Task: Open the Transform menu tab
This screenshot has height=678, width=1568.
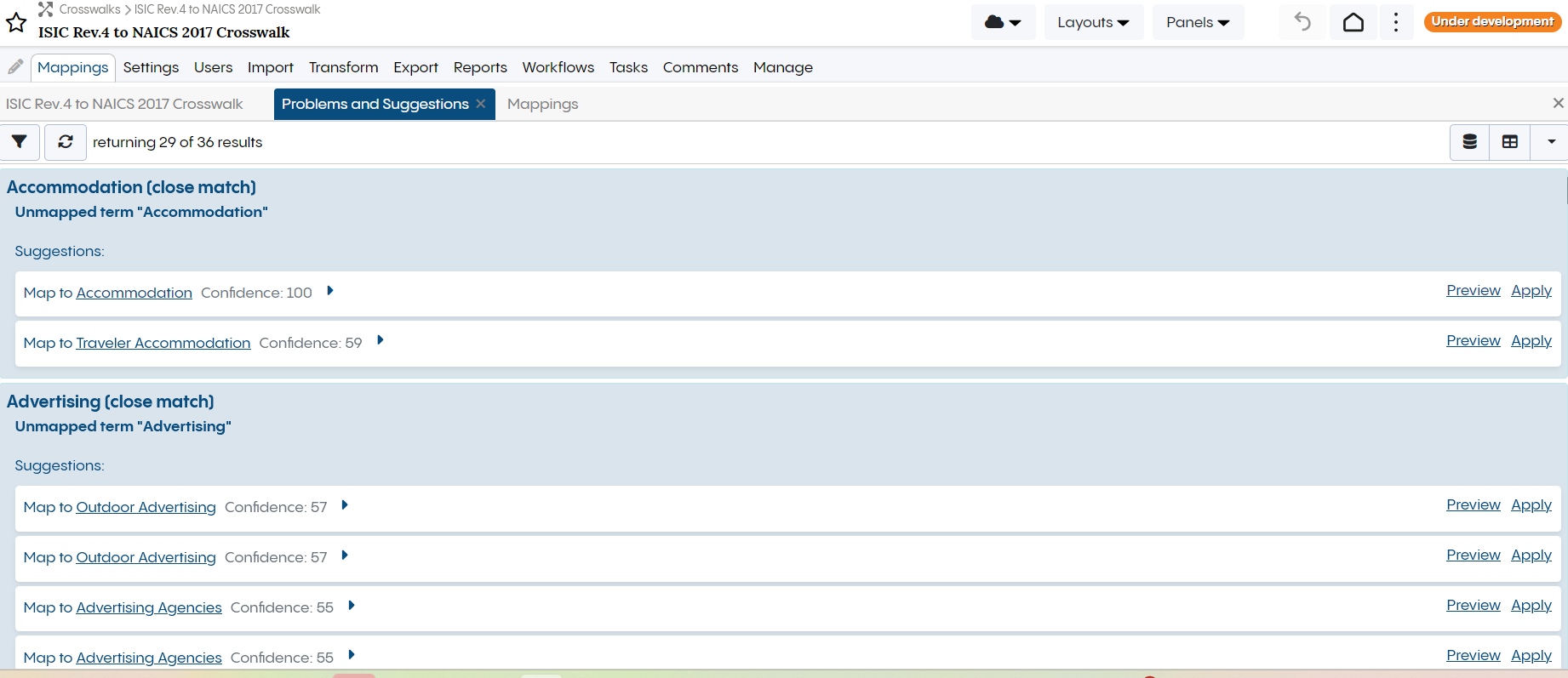Action: tap(343, 67)
